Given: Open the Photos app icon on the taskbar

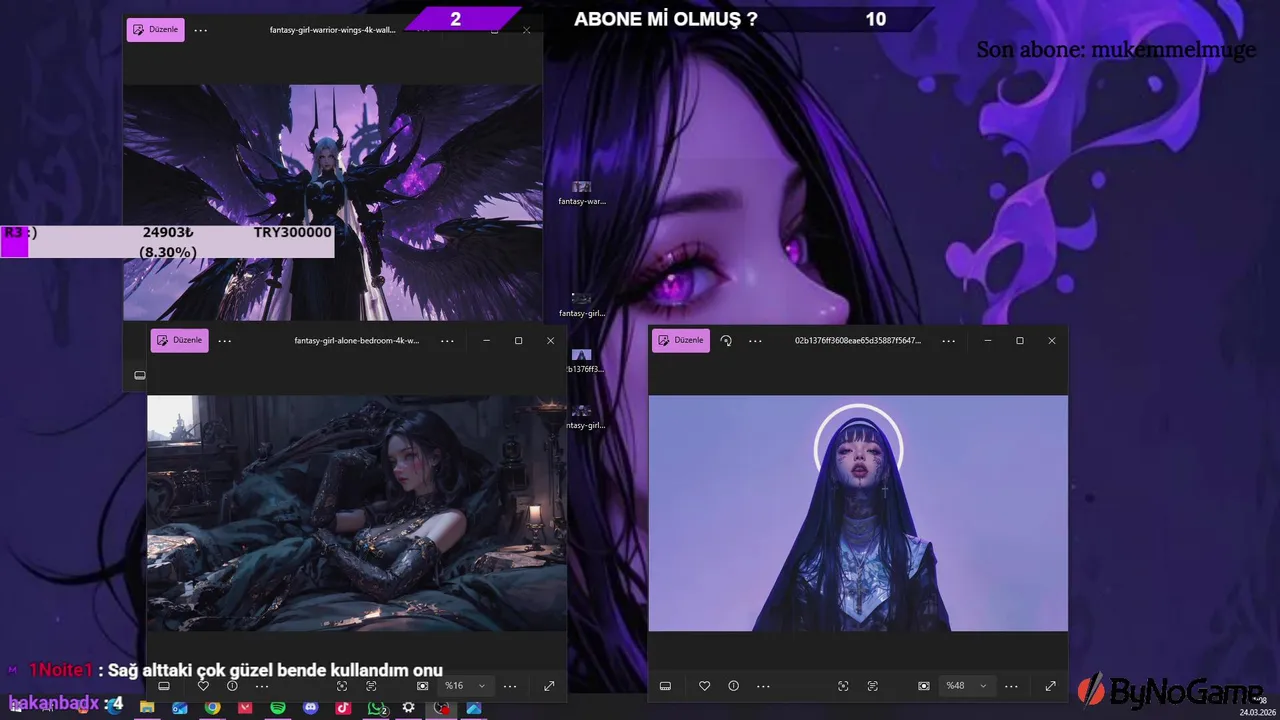Looking at the screenshot, I should [474, 708].
